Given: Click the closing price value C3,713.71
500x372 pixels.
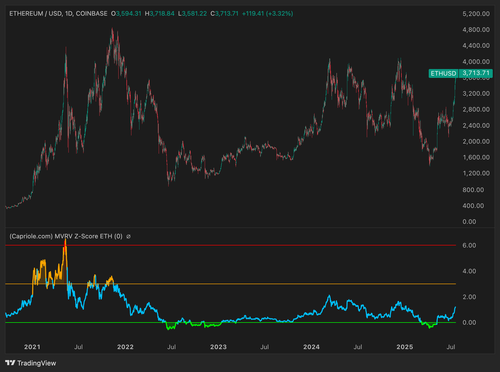Looking at the screenshot, I should (x=225, y=14).
